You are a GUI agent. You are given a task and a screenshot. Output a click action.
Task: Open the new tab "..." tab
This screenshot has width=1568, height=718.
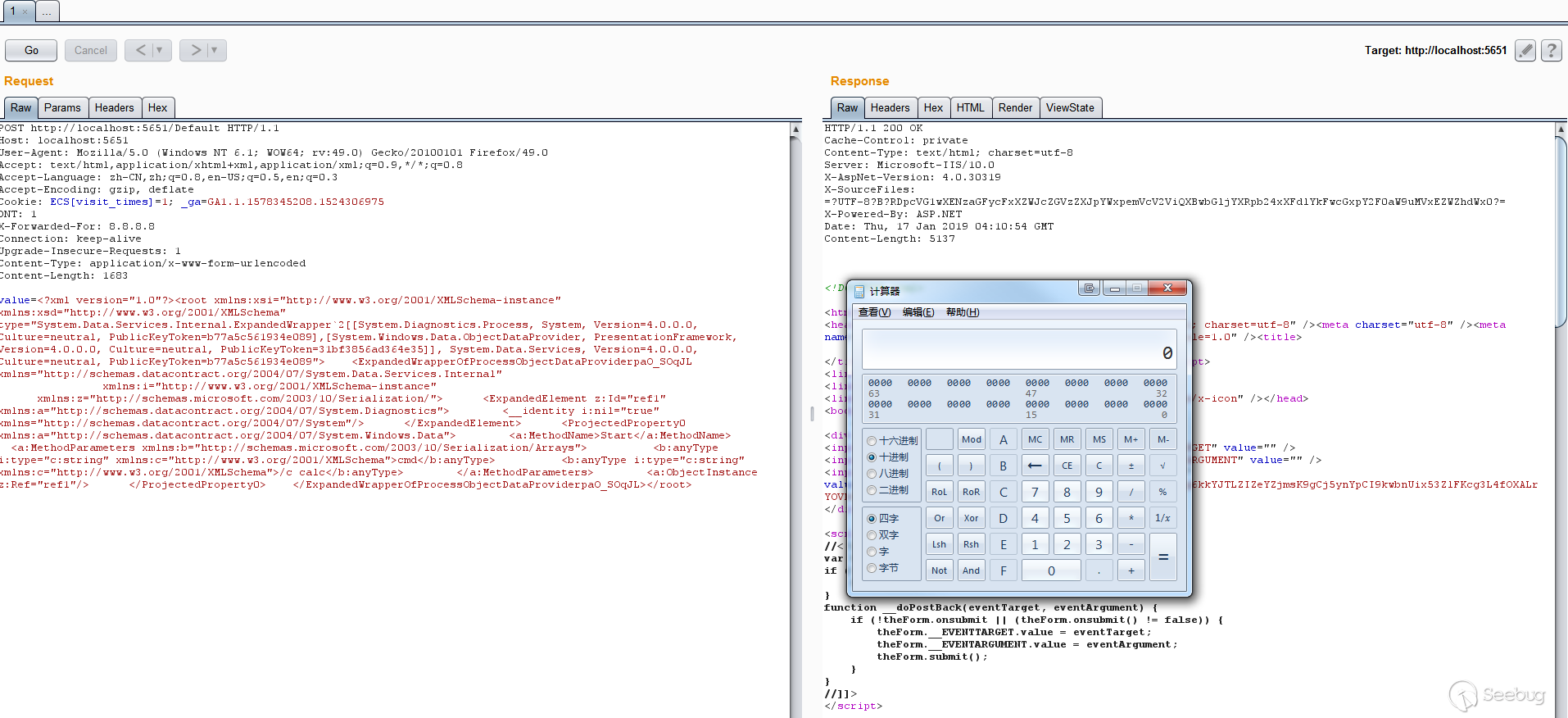coord(48,11)
